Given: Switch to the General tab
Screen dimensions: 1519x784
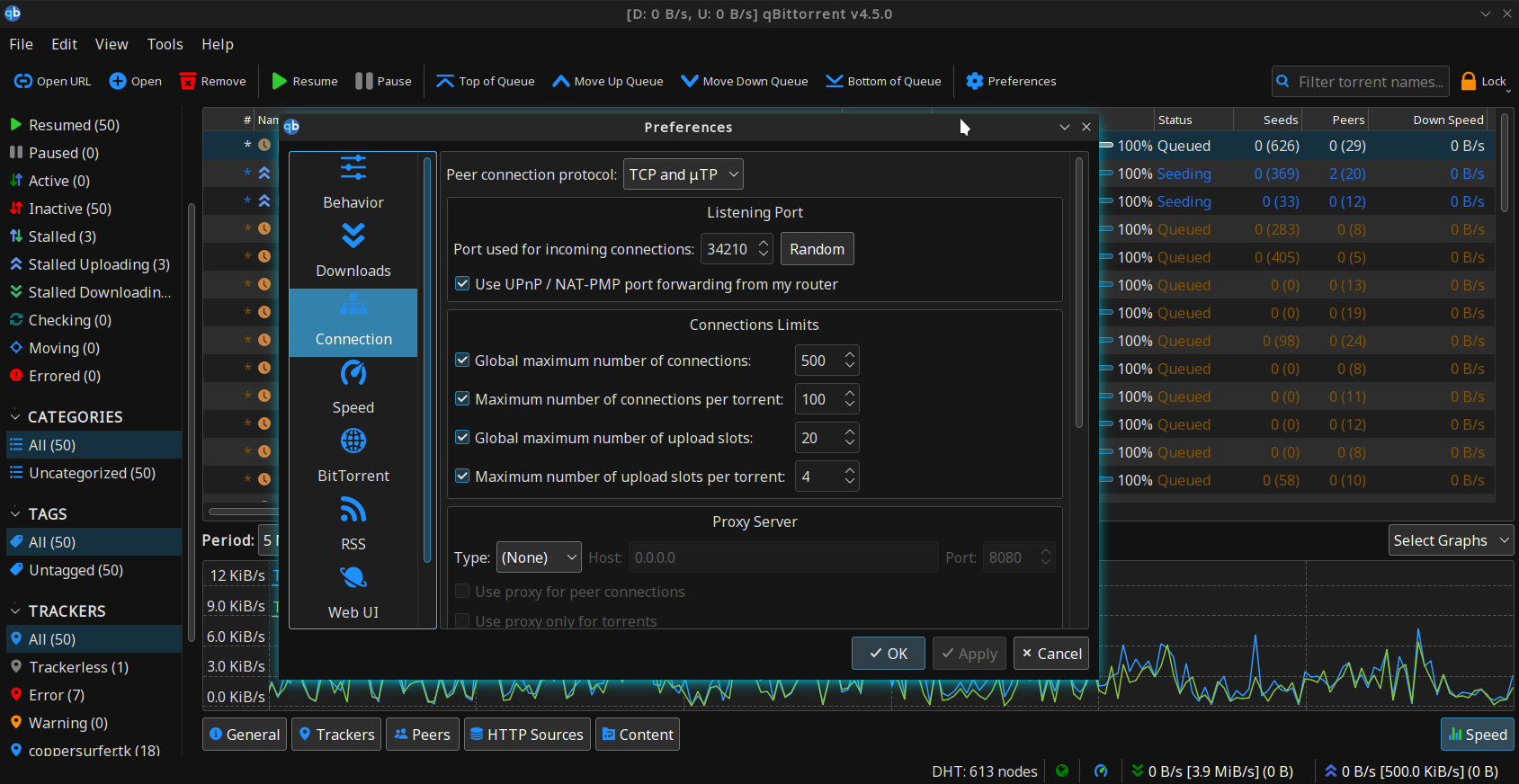Looking at the screenshot, I should coord(245,735).
